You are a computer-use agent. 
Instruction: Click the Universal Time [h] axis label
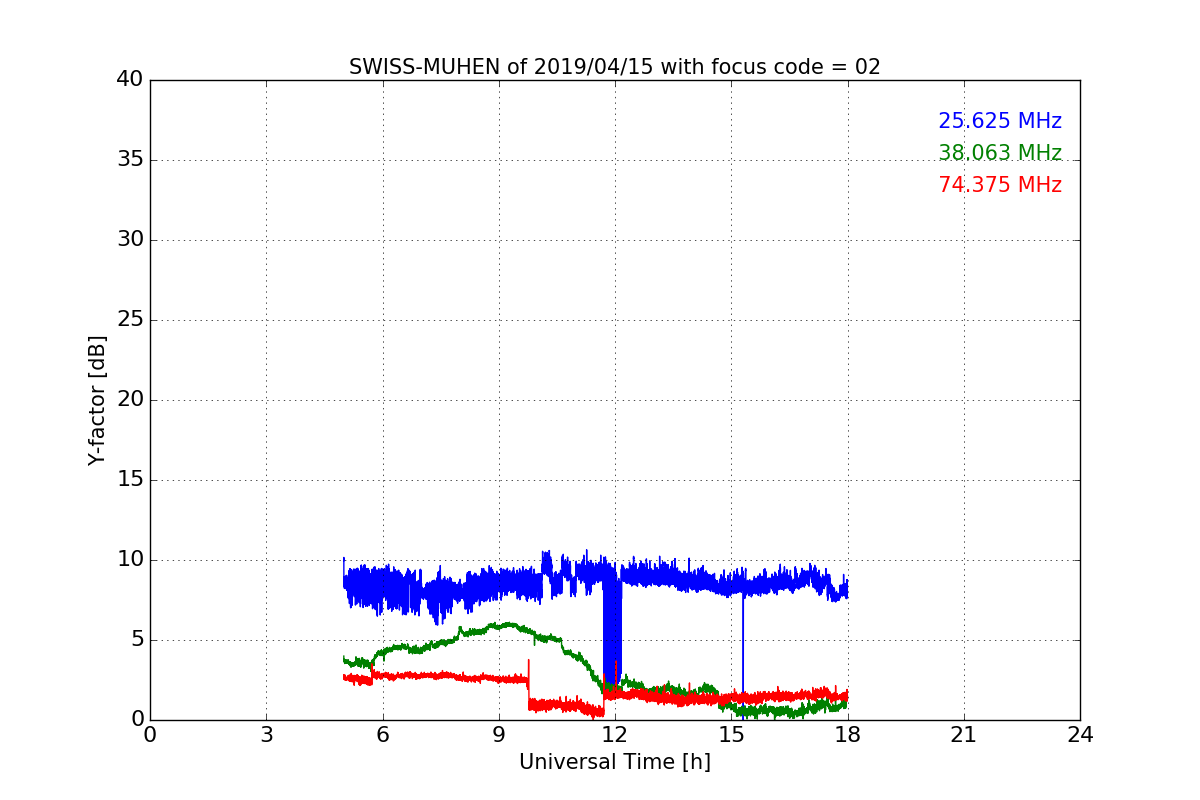pyautogui.click(x=614, y=762)
